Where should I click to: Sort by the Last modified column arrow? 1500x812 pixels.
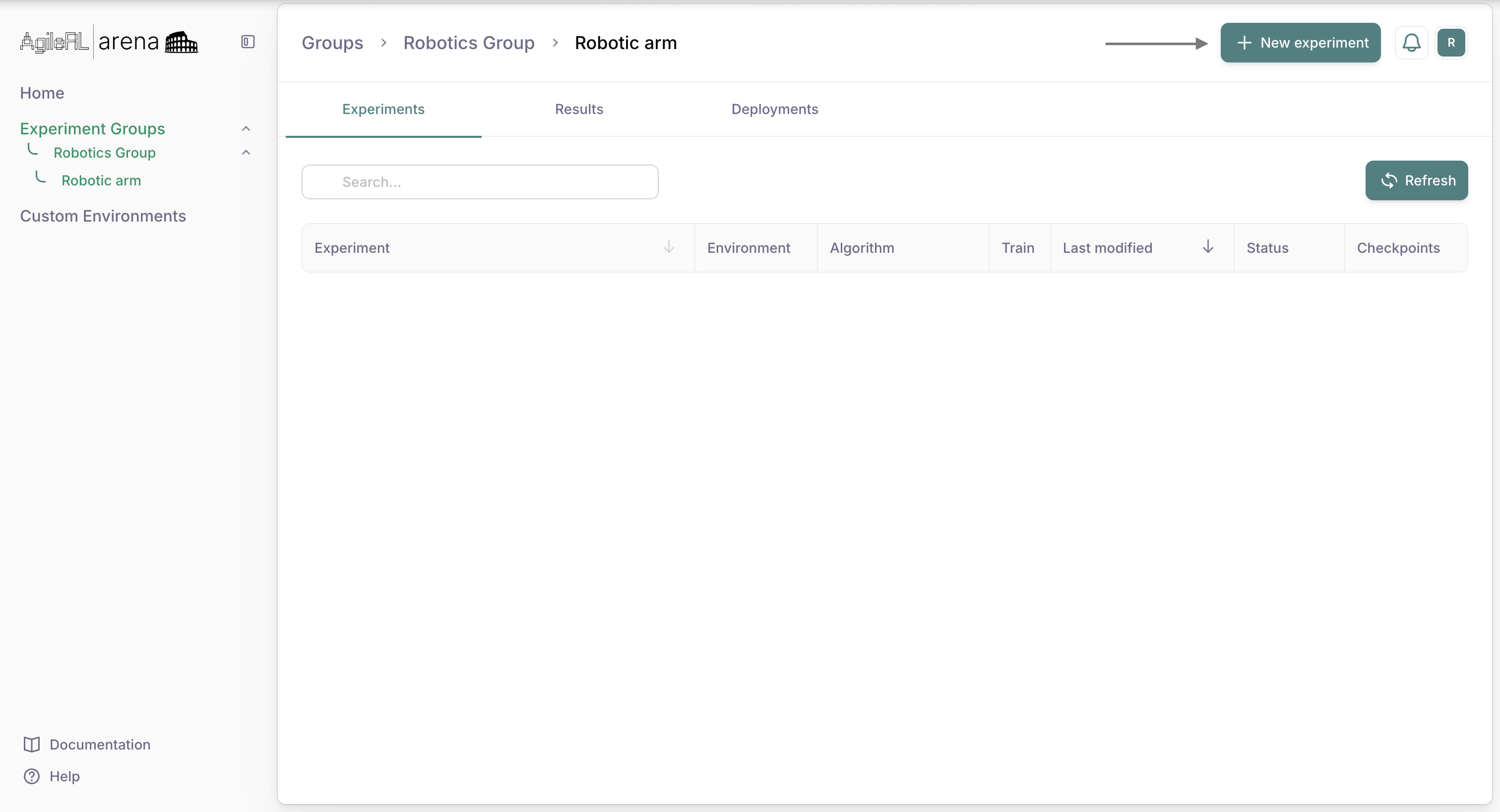coord(1208,247)
